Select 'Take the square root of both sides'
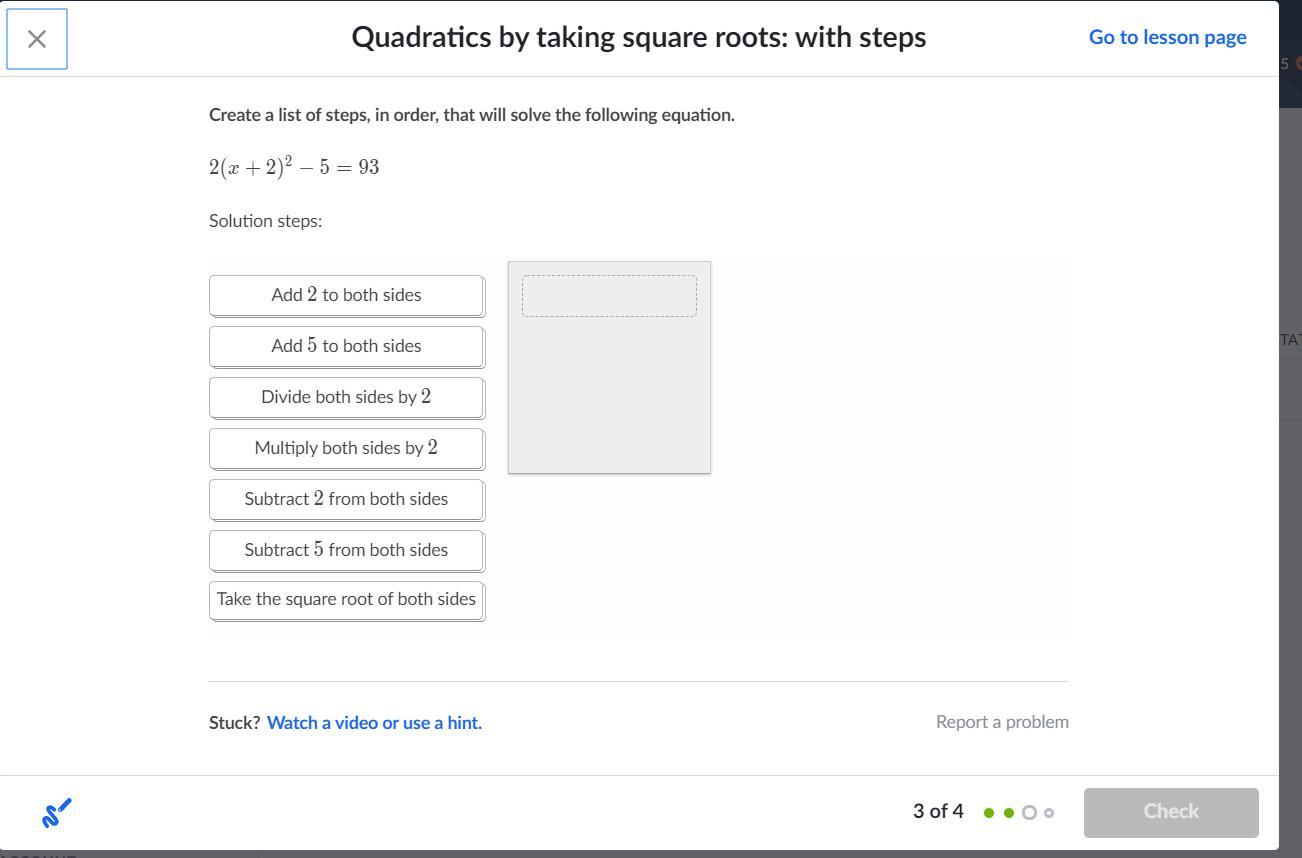Screen dimensions: 1302x858 click(346, 600)
